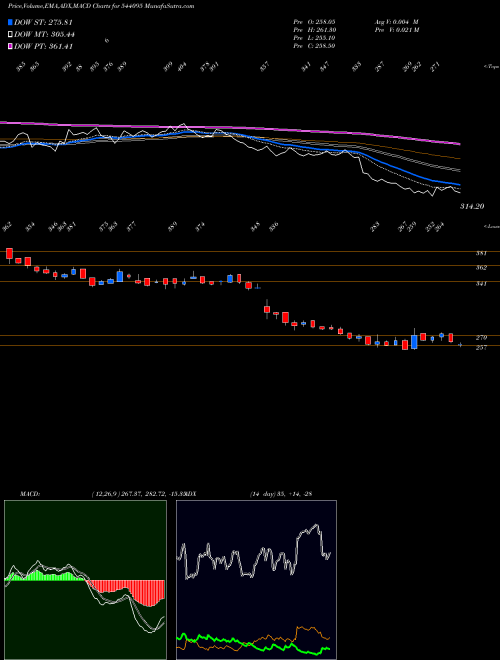Viewport: 500px width, 660px height.
Task: Click the MACD (12,26,9) parameters text
Action: click(x=139, y=494)
